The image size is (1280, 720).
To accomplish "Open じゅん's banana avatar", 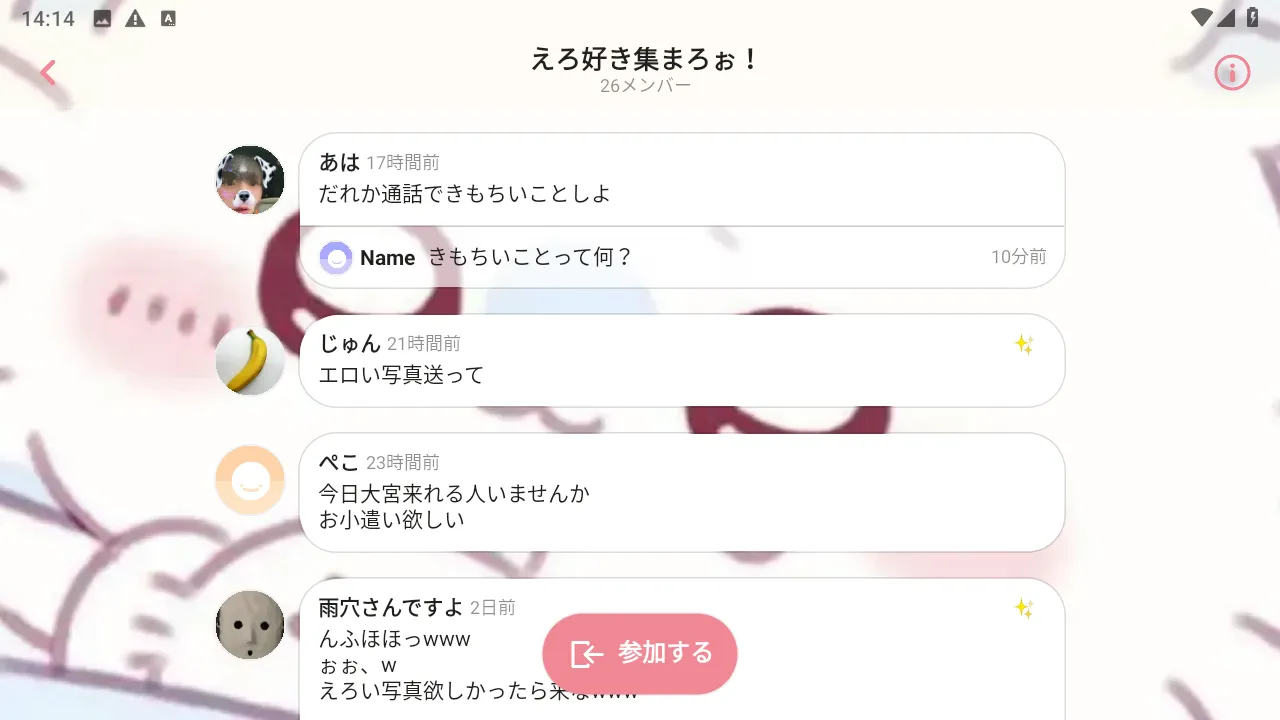I will tap(250, 361).
